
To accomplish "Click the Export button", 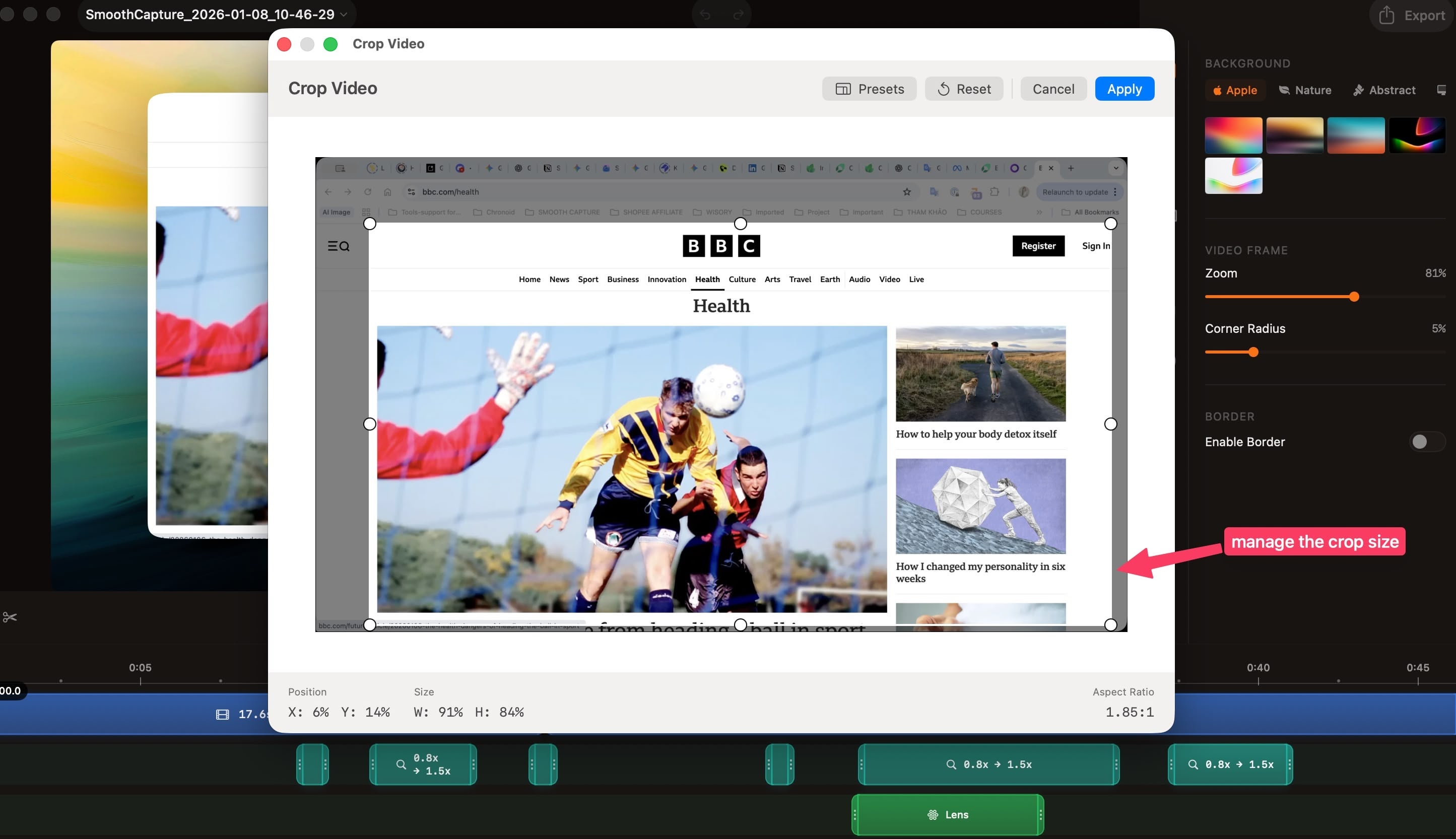I will (1412, 15).
